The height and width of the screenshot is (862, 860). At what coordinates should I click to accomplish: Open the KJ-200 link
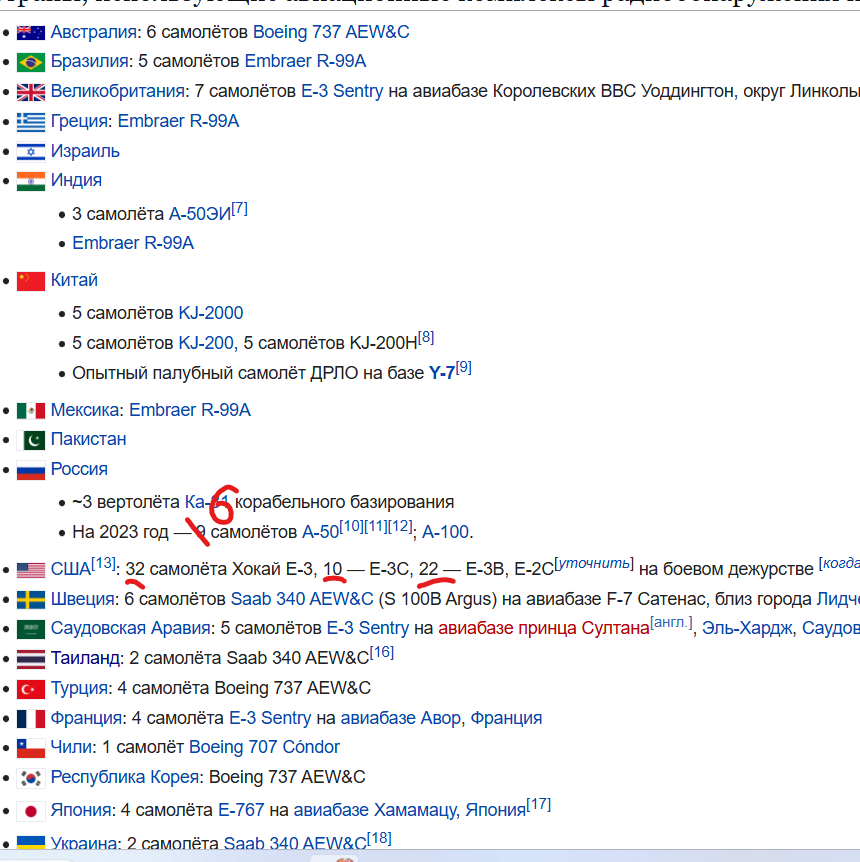206,343
